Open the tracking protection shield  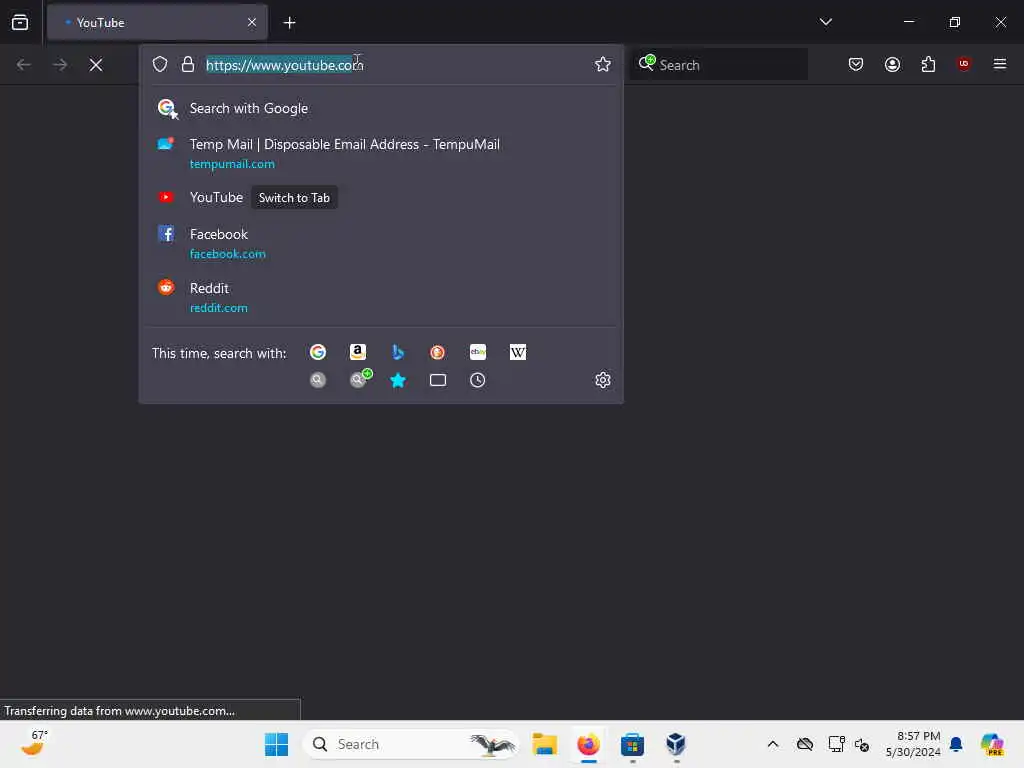pyautogui.click(x=160, y=64)
